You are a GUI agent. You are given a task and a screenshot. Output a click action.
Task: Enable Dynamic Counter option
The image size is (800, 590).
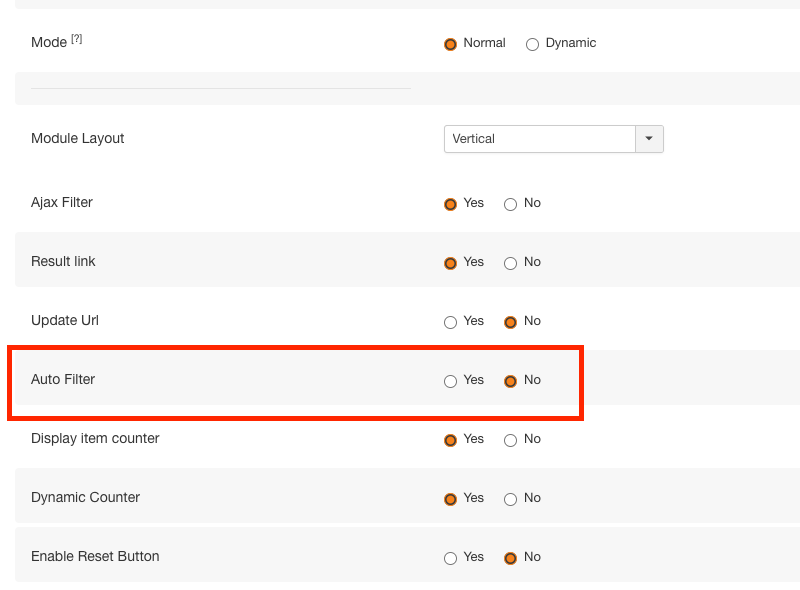tap(450, 499)
